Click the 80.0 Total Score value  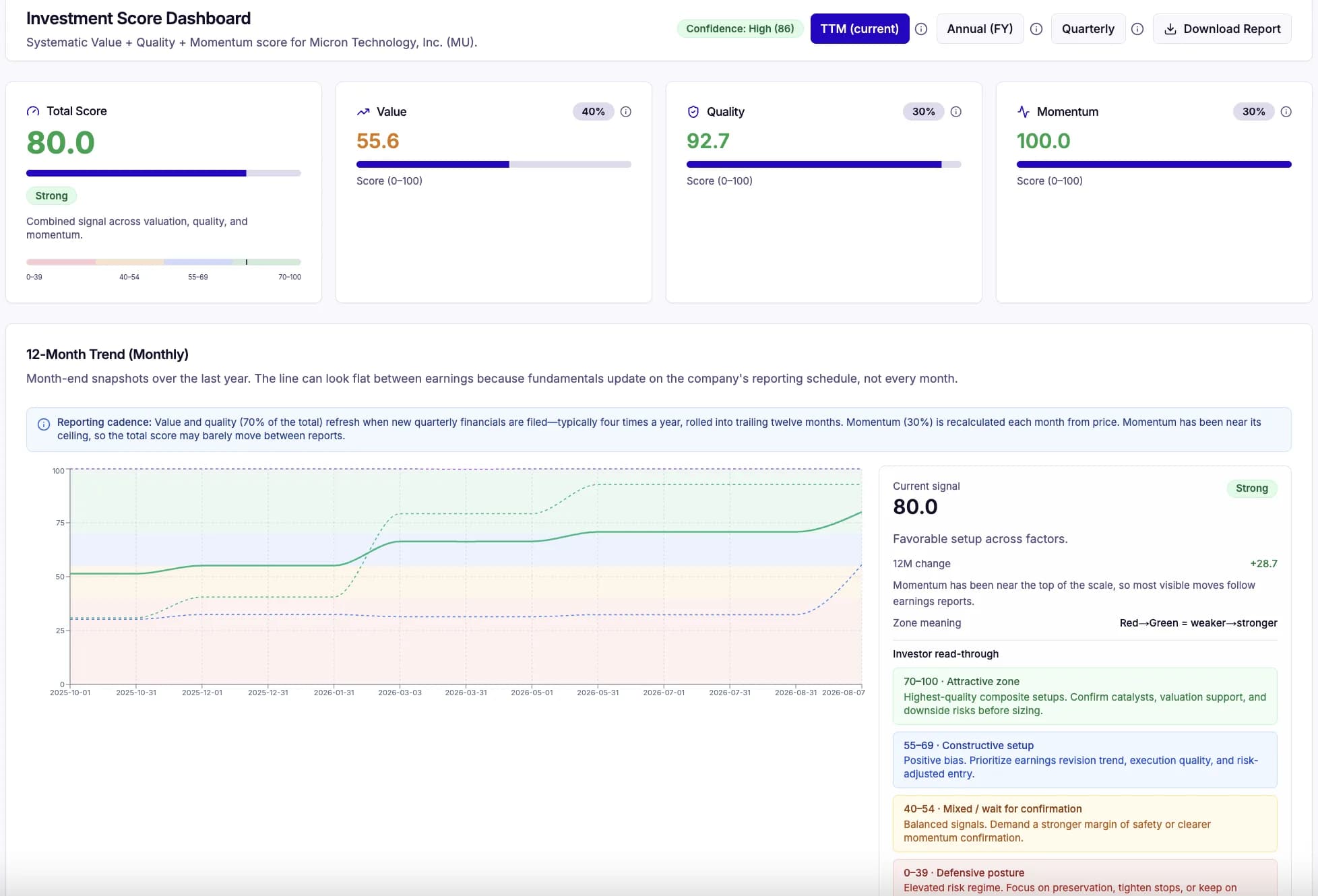[61, 142]
